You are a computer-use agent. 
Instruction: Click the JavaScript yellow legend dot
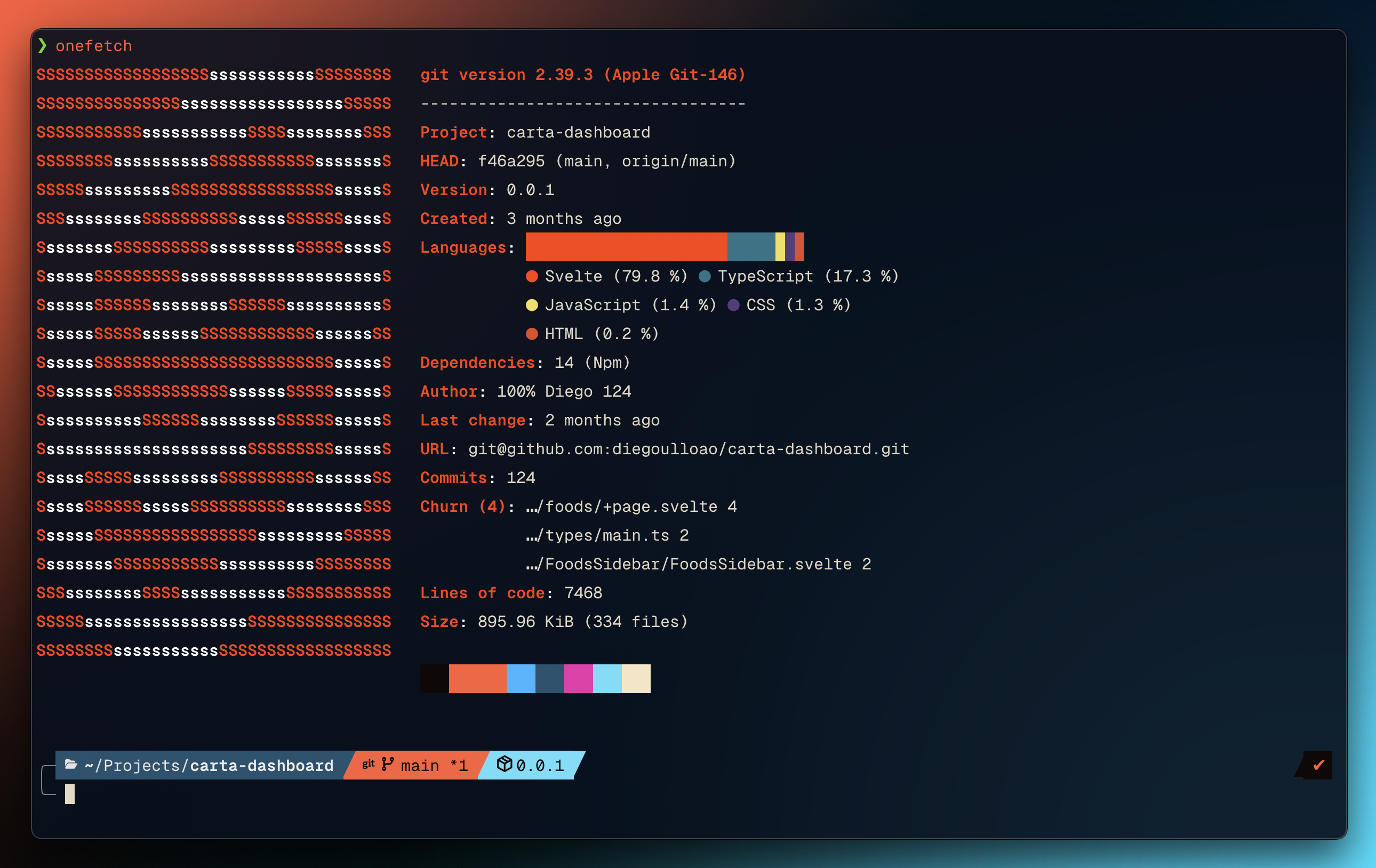point(532,305)
